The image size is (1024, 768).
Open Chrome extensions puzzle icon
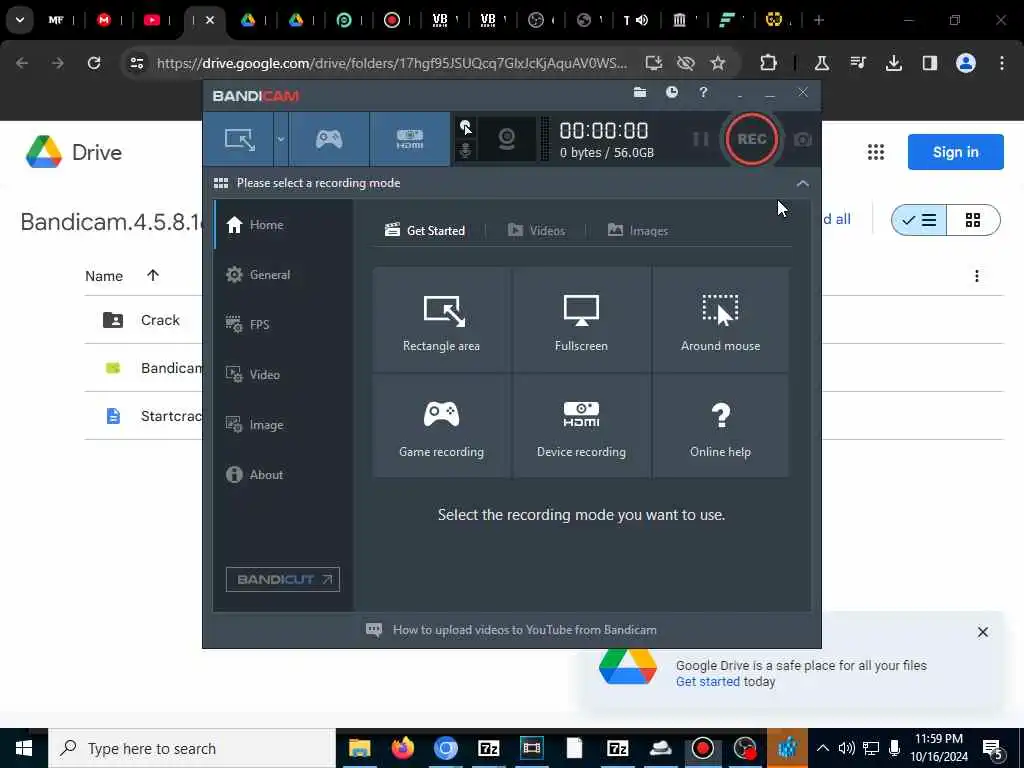tap(769, 63)
